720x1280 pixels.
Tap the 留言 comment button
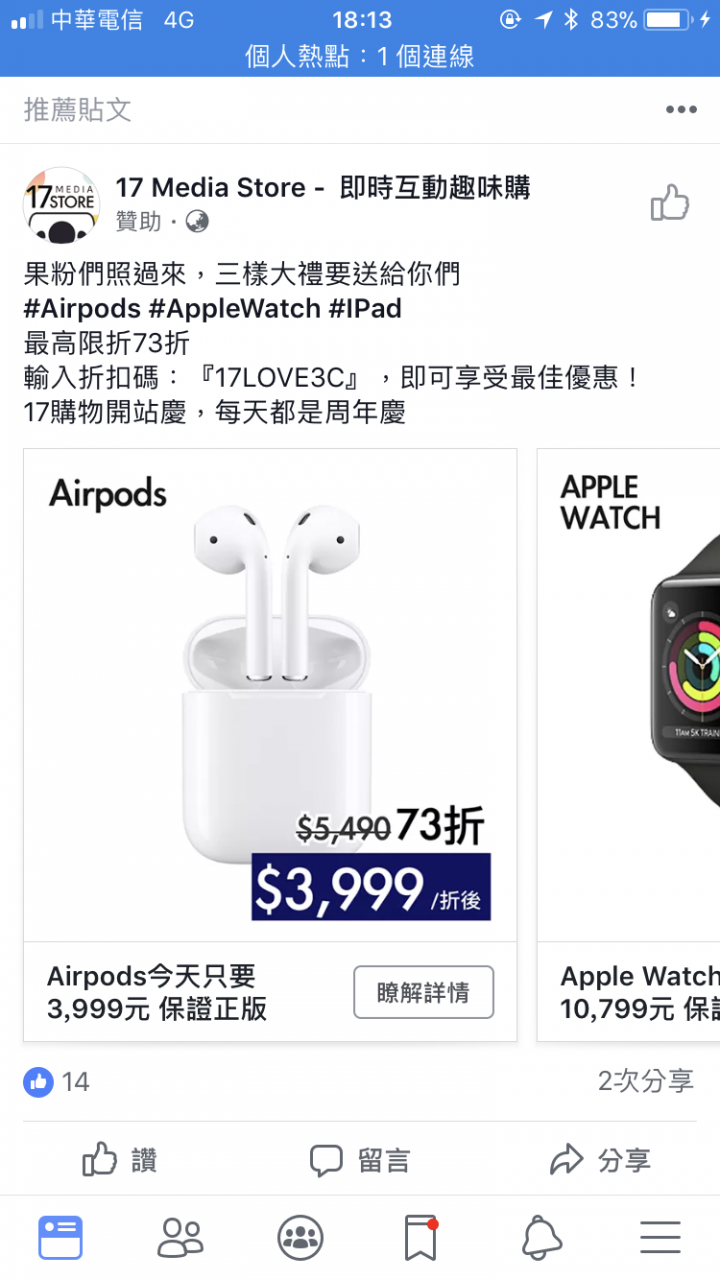coord(360,1161)
